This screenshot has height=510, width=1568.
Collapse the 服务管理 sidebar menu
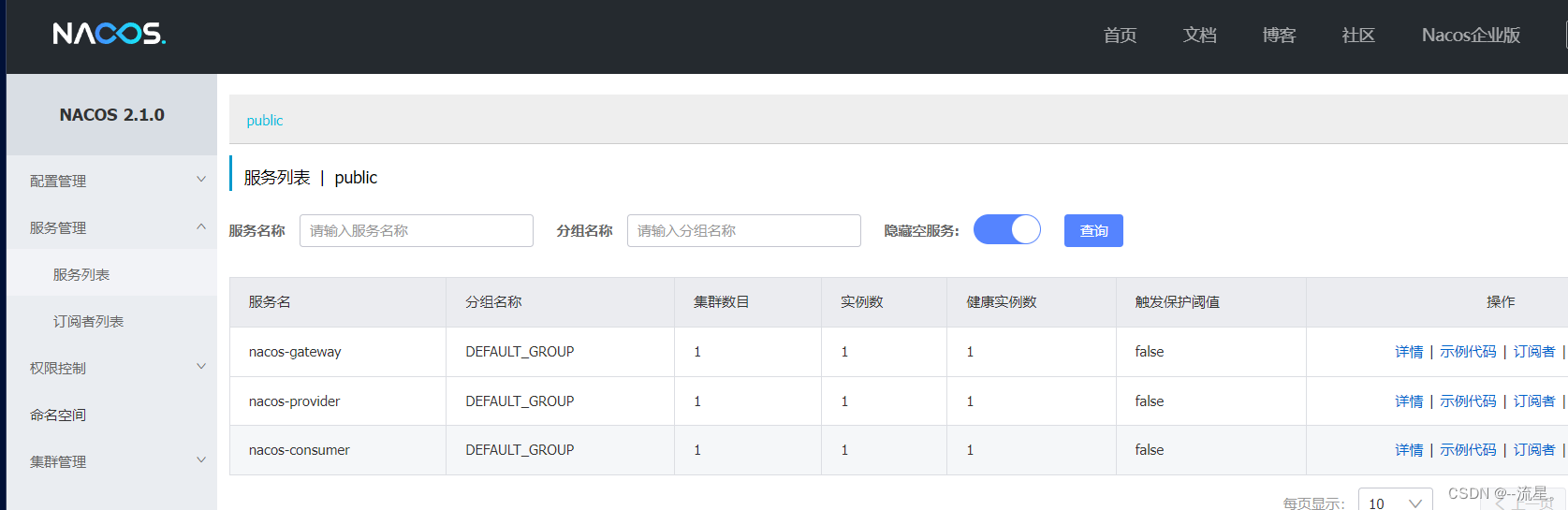(111, 227)
